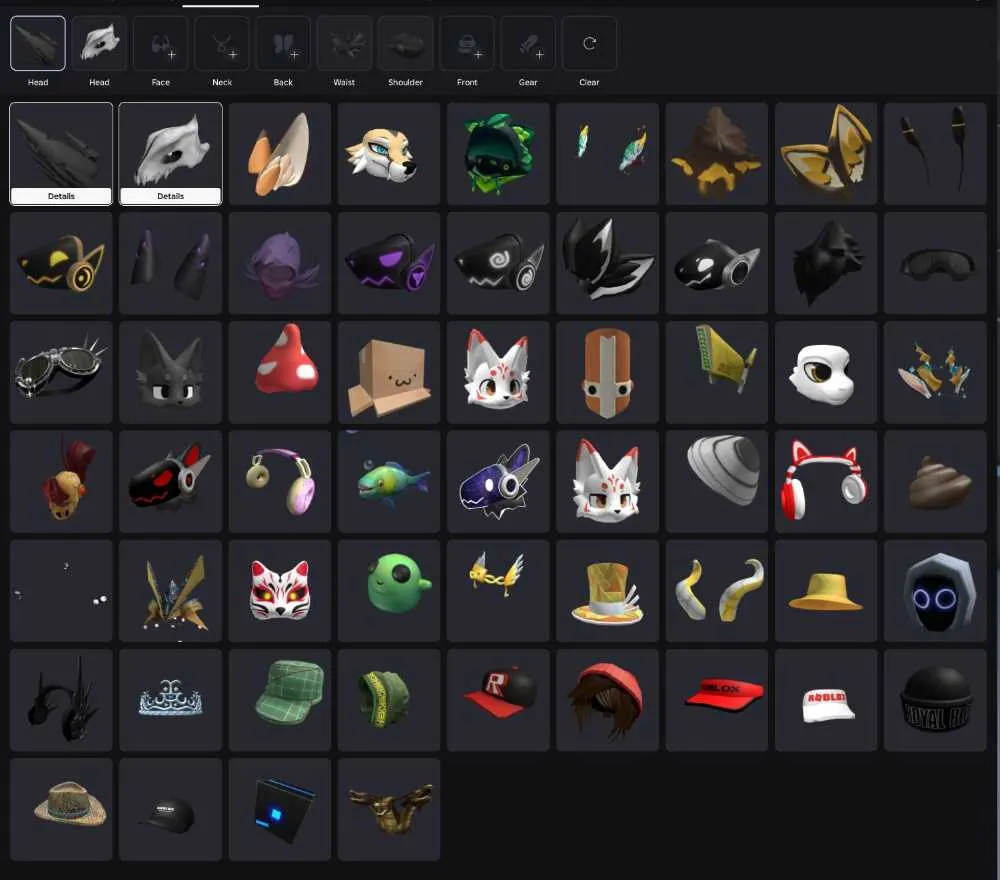The height and width of the screenshot is (880, 1000).
Task: Pick the white mask with yellow eye
Action: click(826, 372)
